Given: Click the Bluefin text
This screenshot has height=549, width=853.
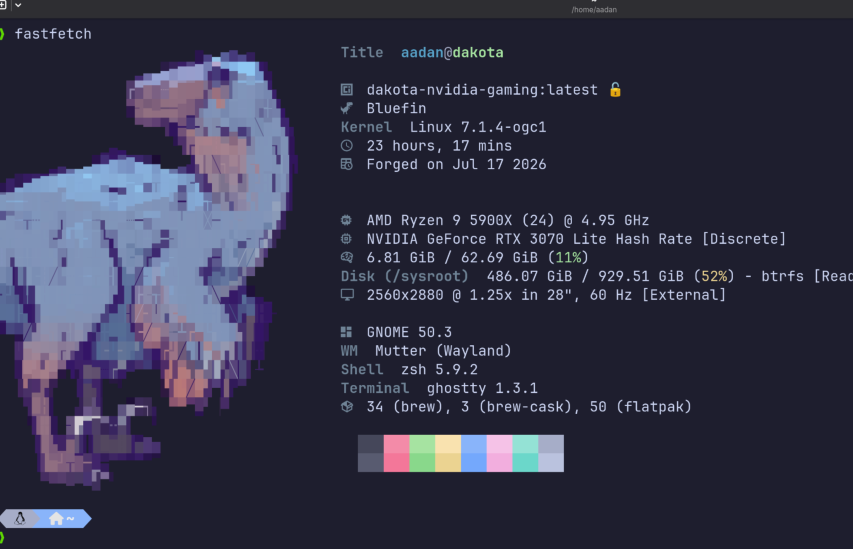Looking at the screenshot, I should 397,108.
